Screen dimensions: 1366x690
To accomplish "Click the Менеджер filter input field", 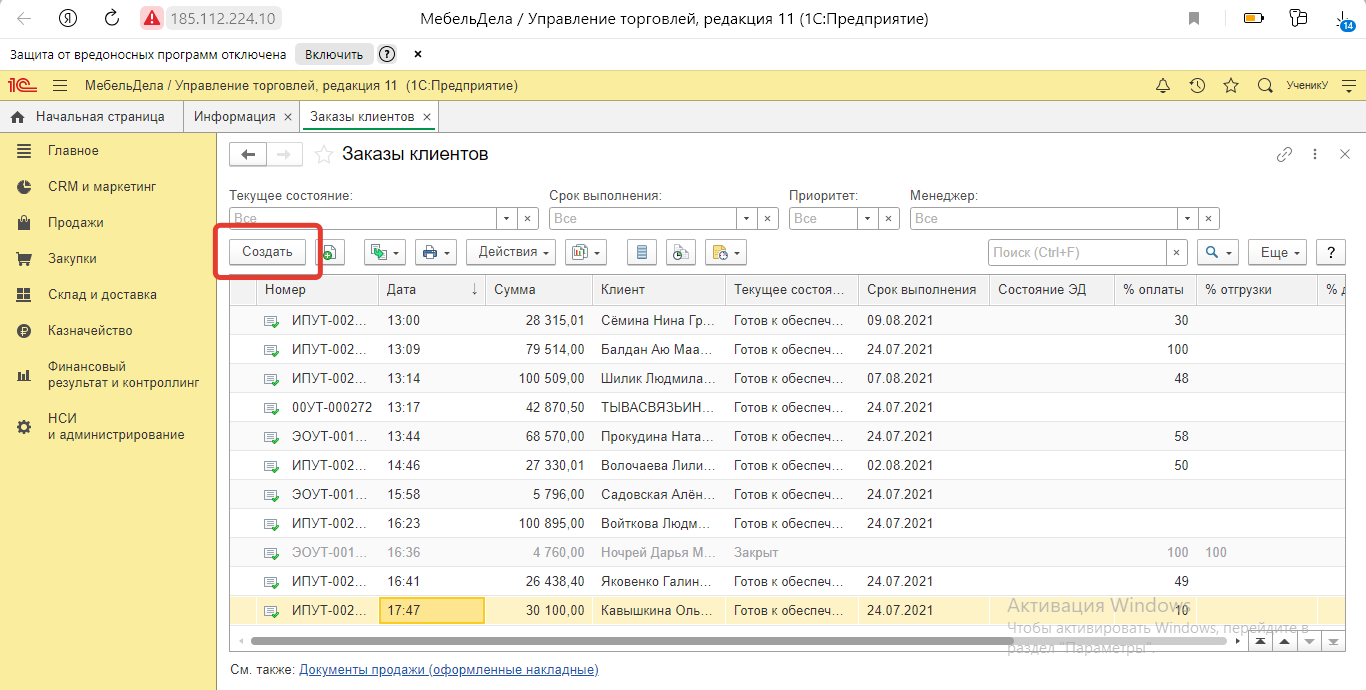I will pos(1044,218).
